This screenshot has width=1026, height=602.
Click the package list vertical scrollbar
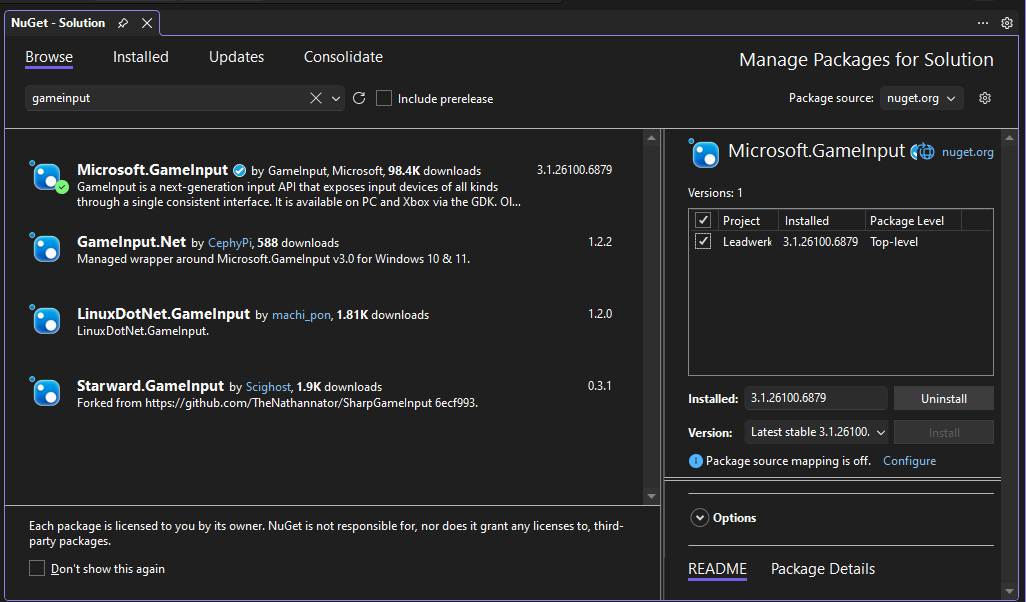coord(652,300)
